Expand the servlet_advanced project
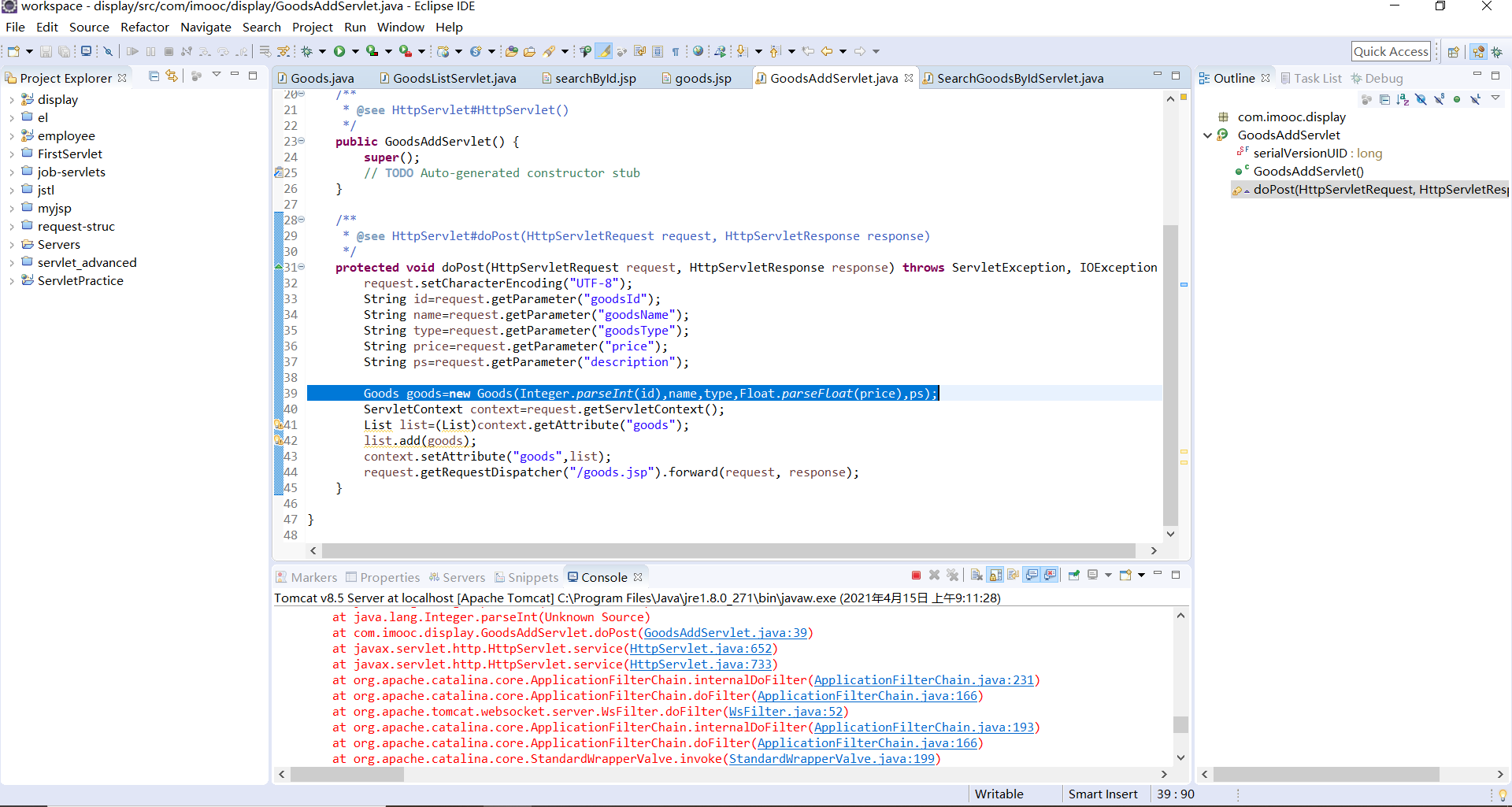 tap(12, 263)
